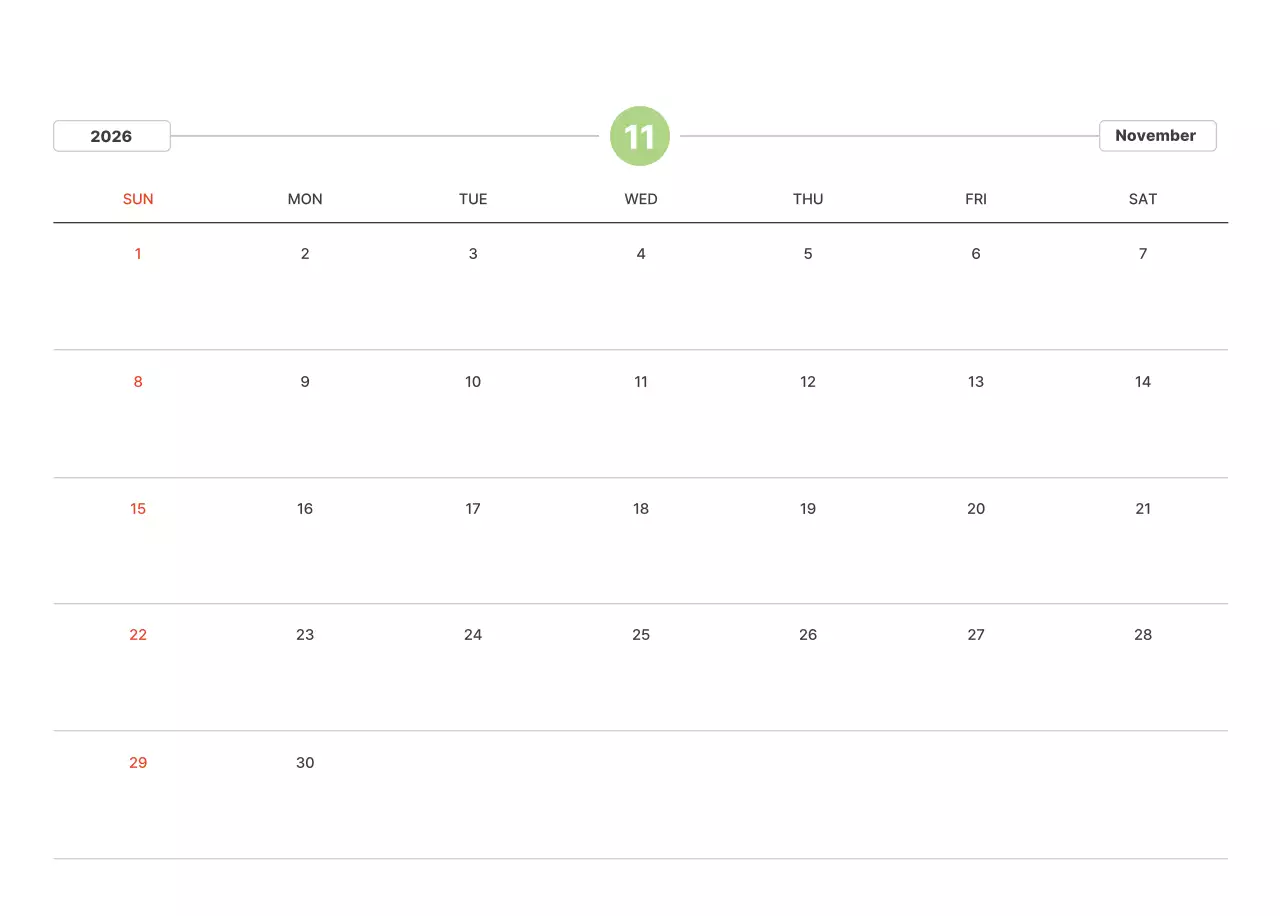1280x916 pixels.
Task: Click the green 11 month circle
Action: pyautogui.click(x=639, y=136)
